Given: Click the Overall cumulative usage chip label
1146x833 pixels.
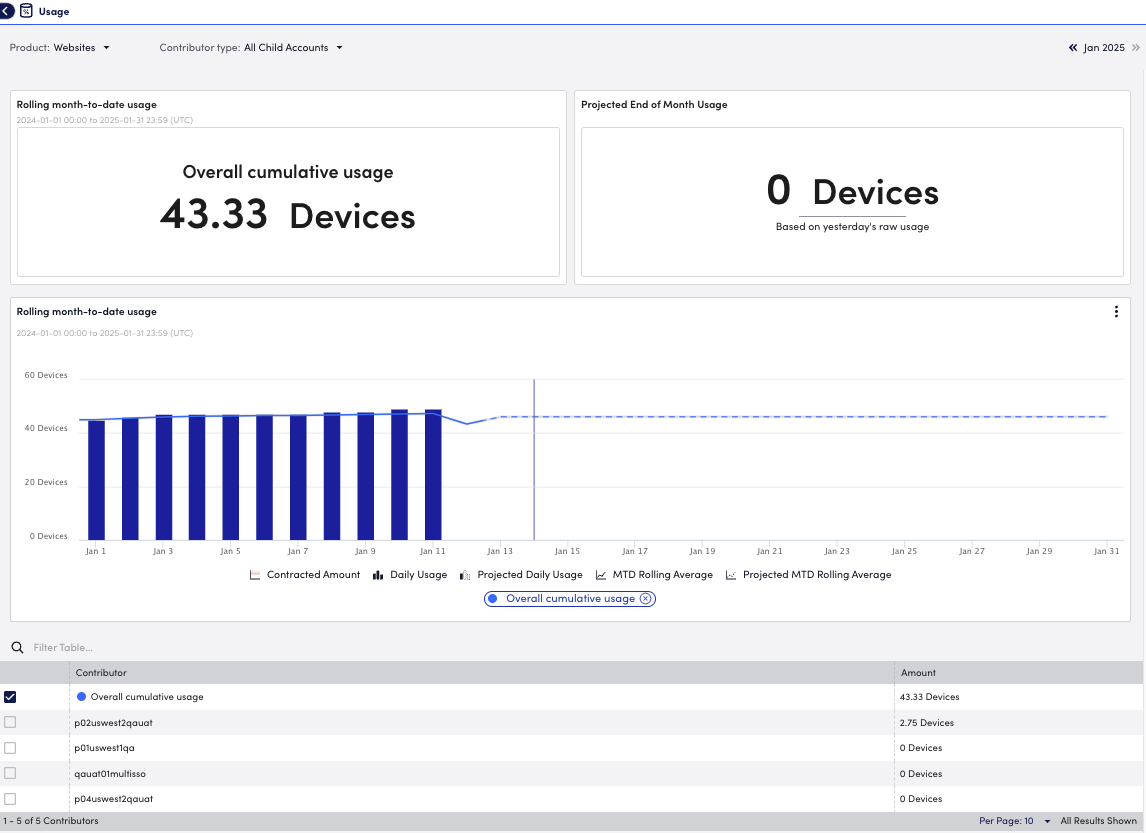Looking at the screenshot, I should click(570, 598).
